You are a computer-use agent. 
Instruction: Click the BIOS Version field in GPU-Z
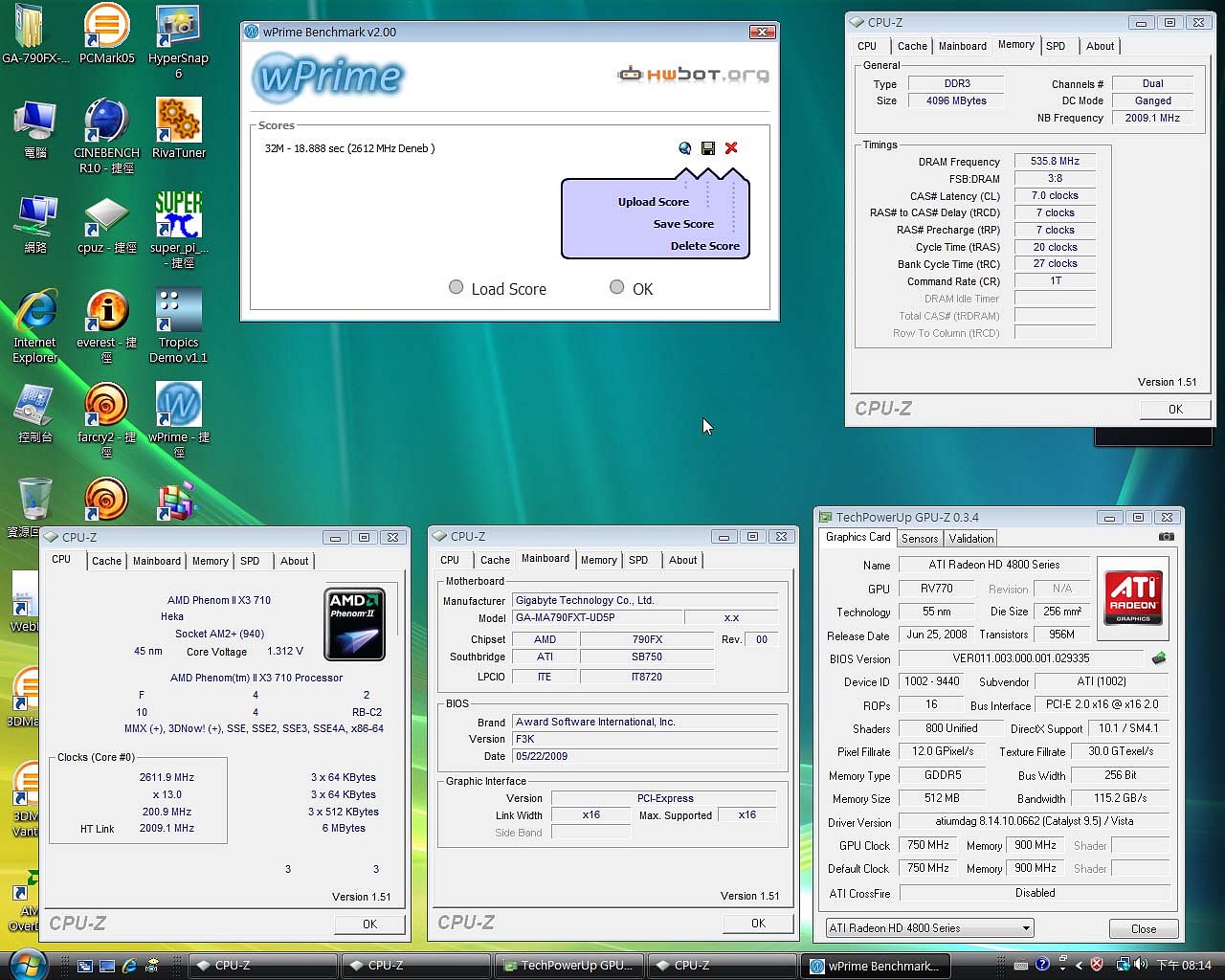[1020, 658]
